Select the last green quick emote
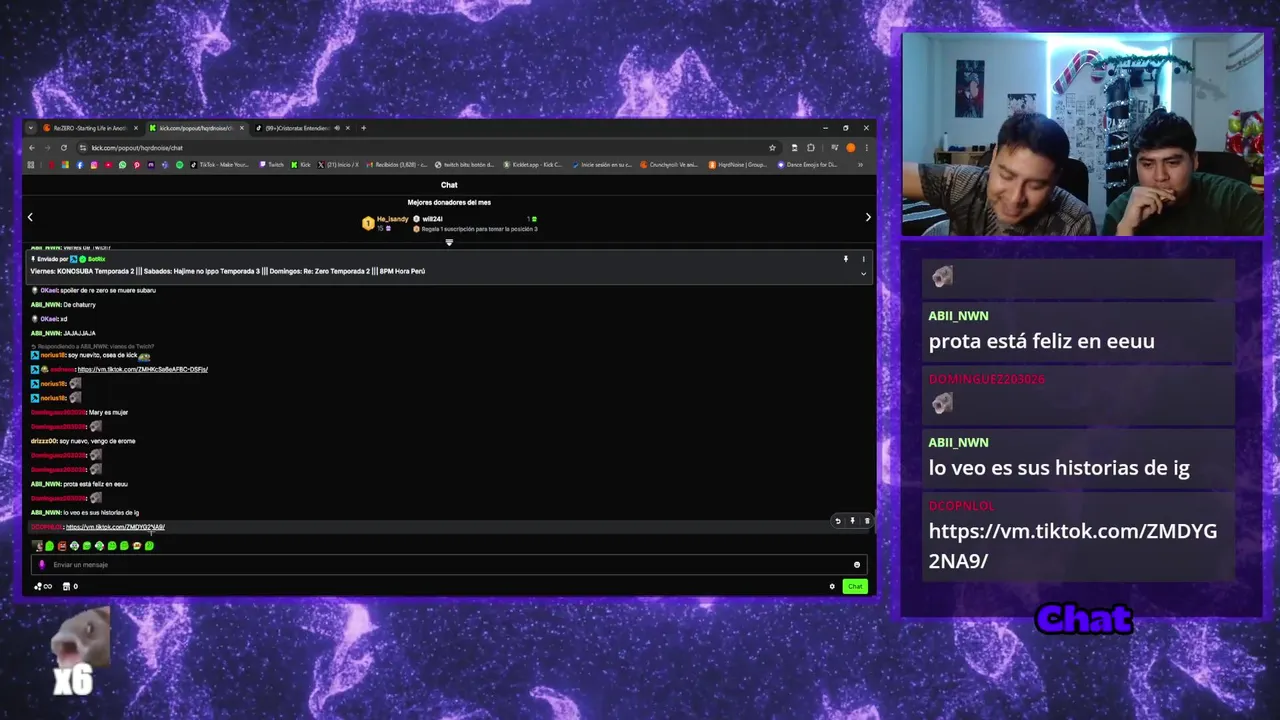Image resolution: width=1280 pixels, height=720 pixels. click(x=149, y=546)
